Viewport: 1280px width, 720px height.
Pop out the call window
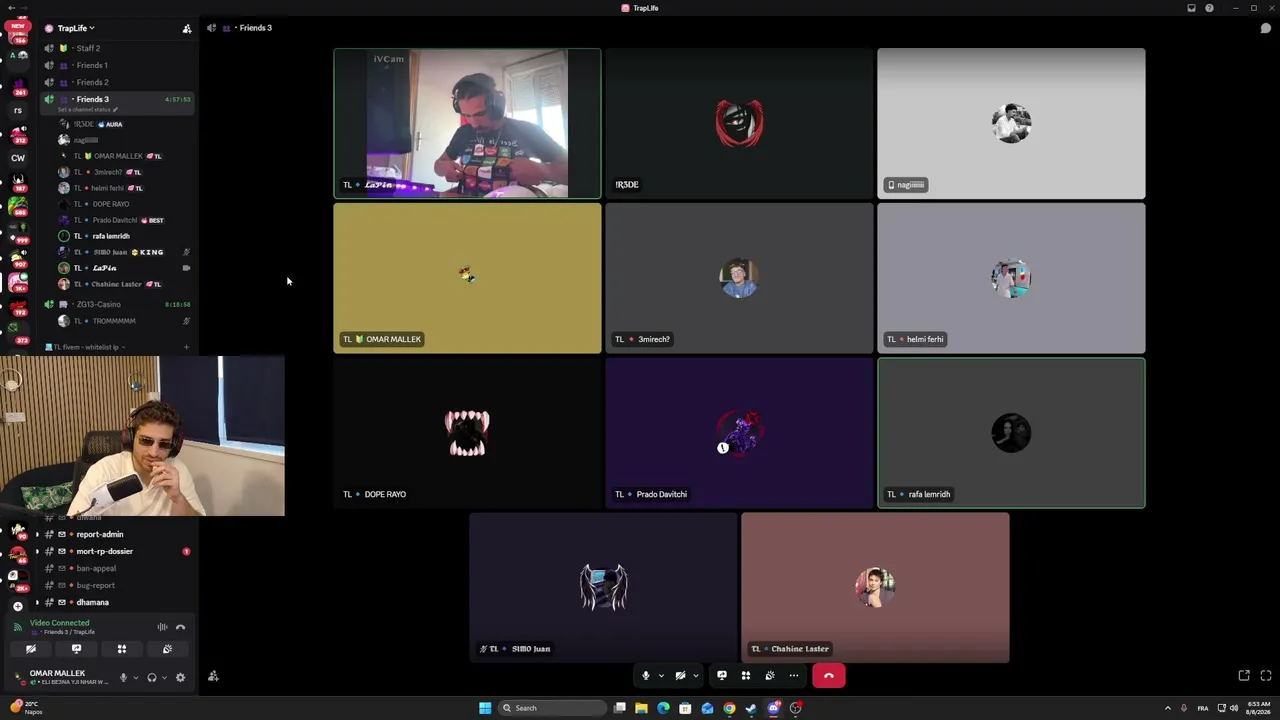point(1244,676)
